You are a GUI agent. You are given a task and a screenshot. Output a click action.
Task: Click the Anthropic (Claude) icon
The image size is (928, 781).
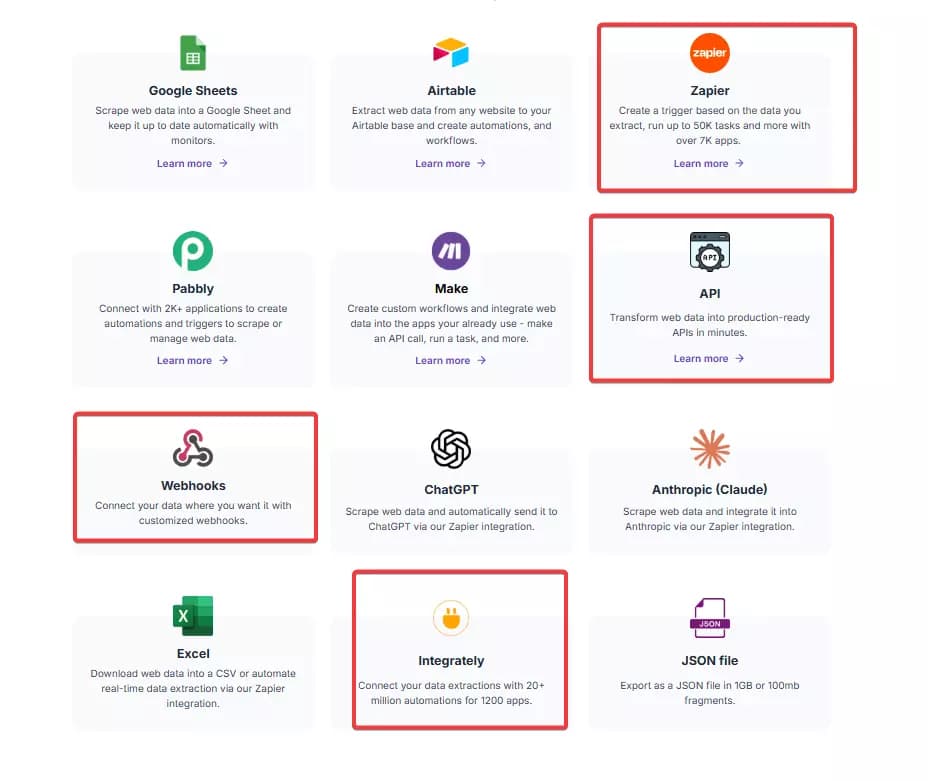point(709,448)
